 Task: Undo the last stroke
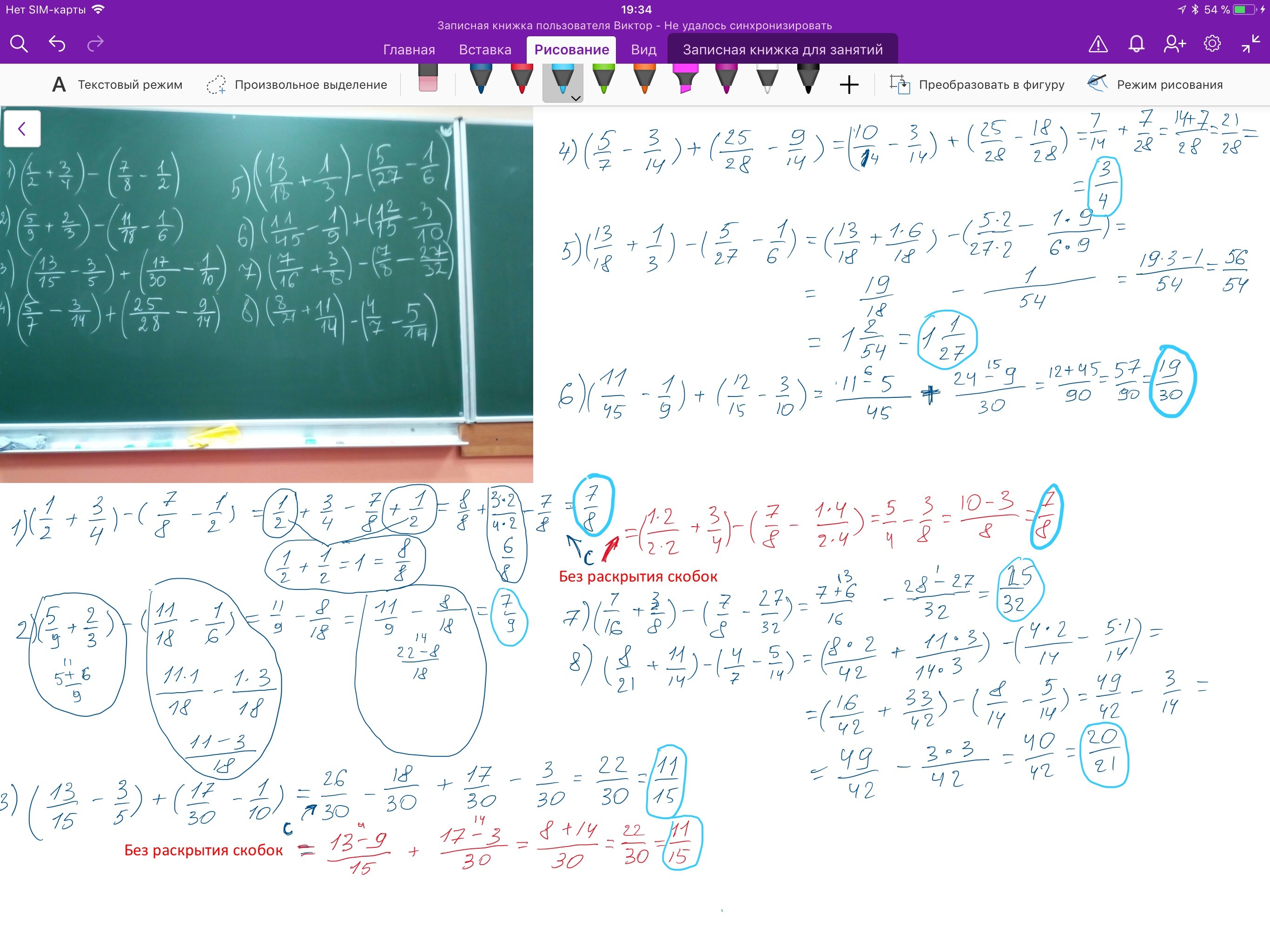point(57,44)
